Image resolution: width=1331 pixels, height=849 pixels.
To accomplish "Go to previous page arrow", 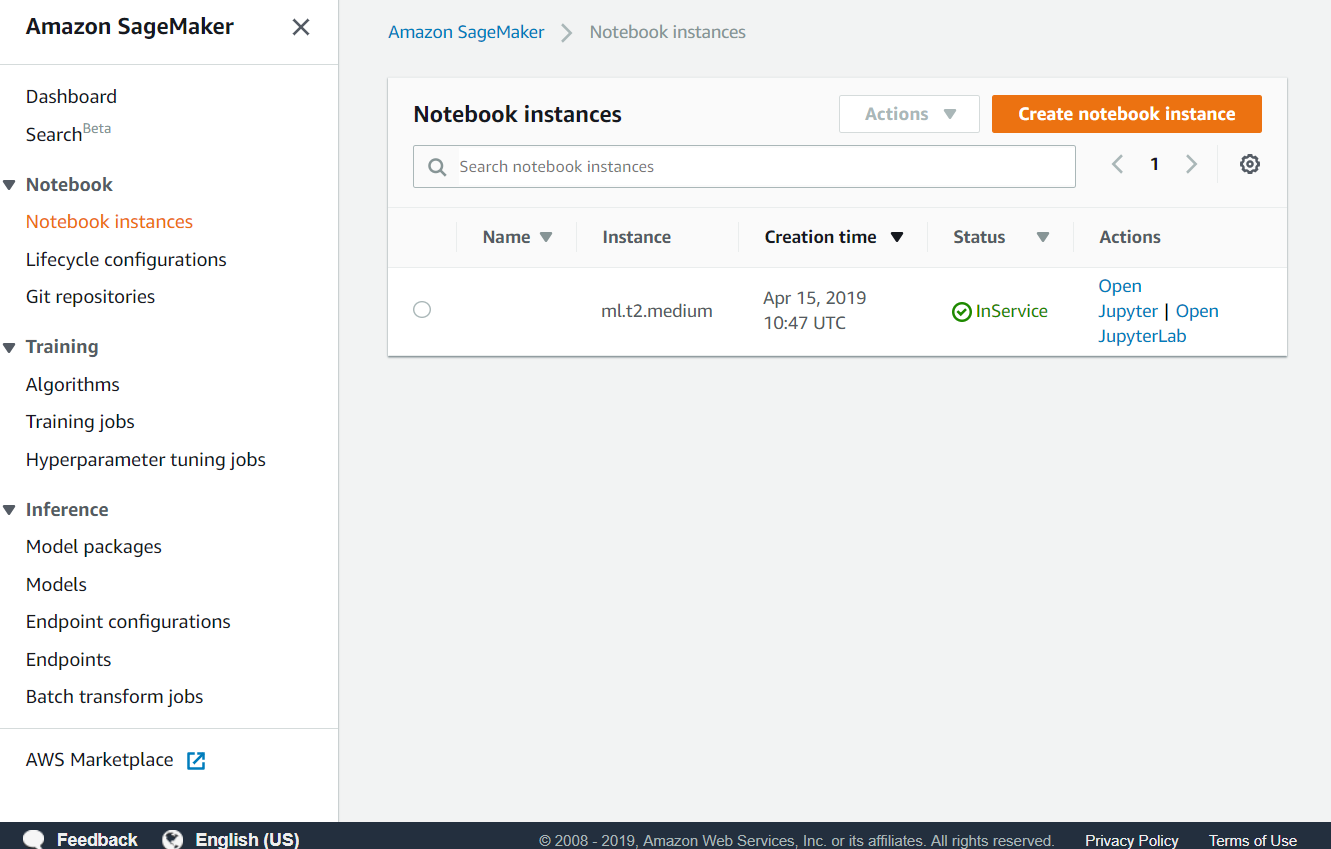I will coord(1118,164).
